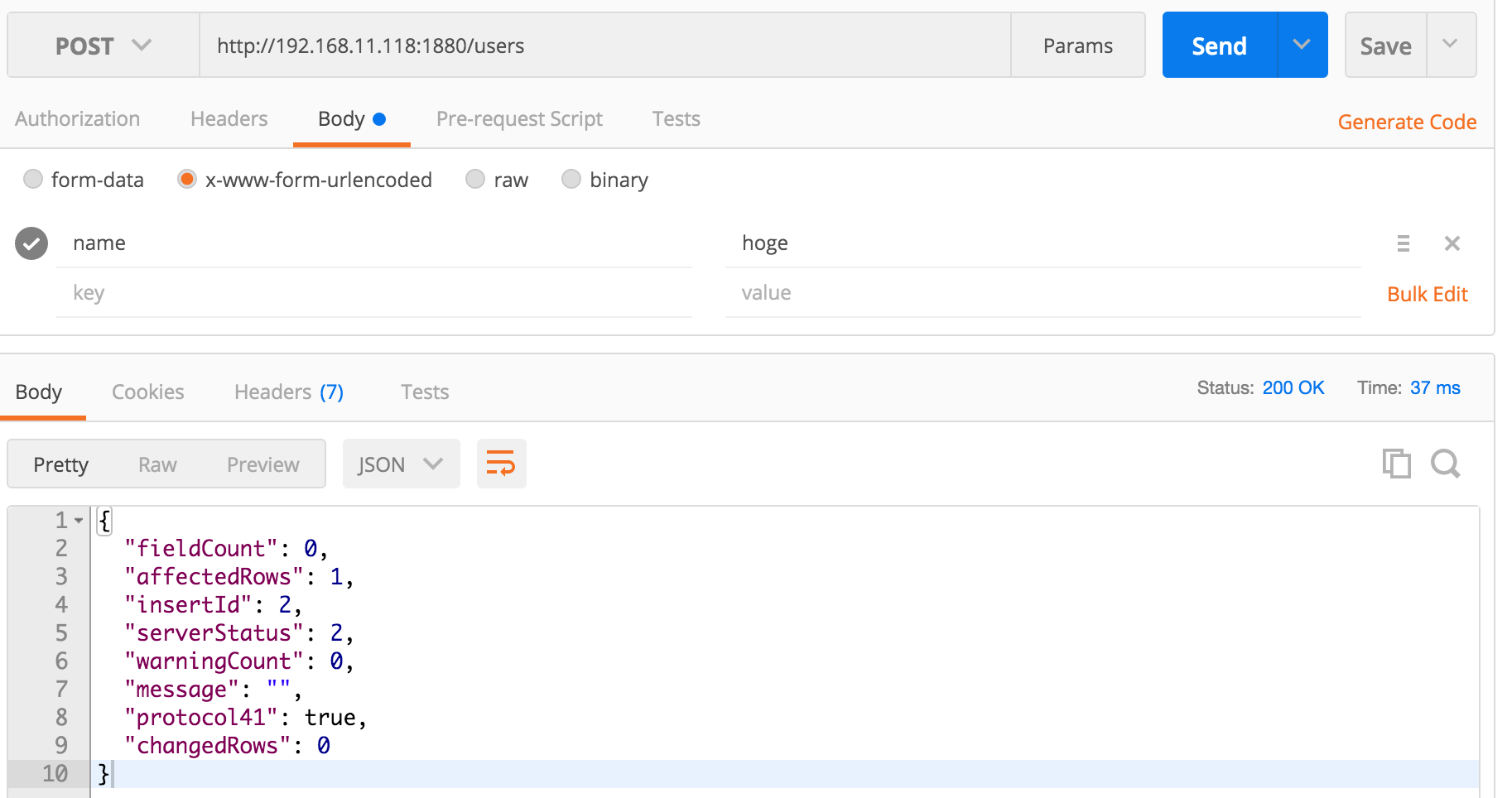Switch response view to Preview
This screenshot has width=1512, height=798.
262,464
